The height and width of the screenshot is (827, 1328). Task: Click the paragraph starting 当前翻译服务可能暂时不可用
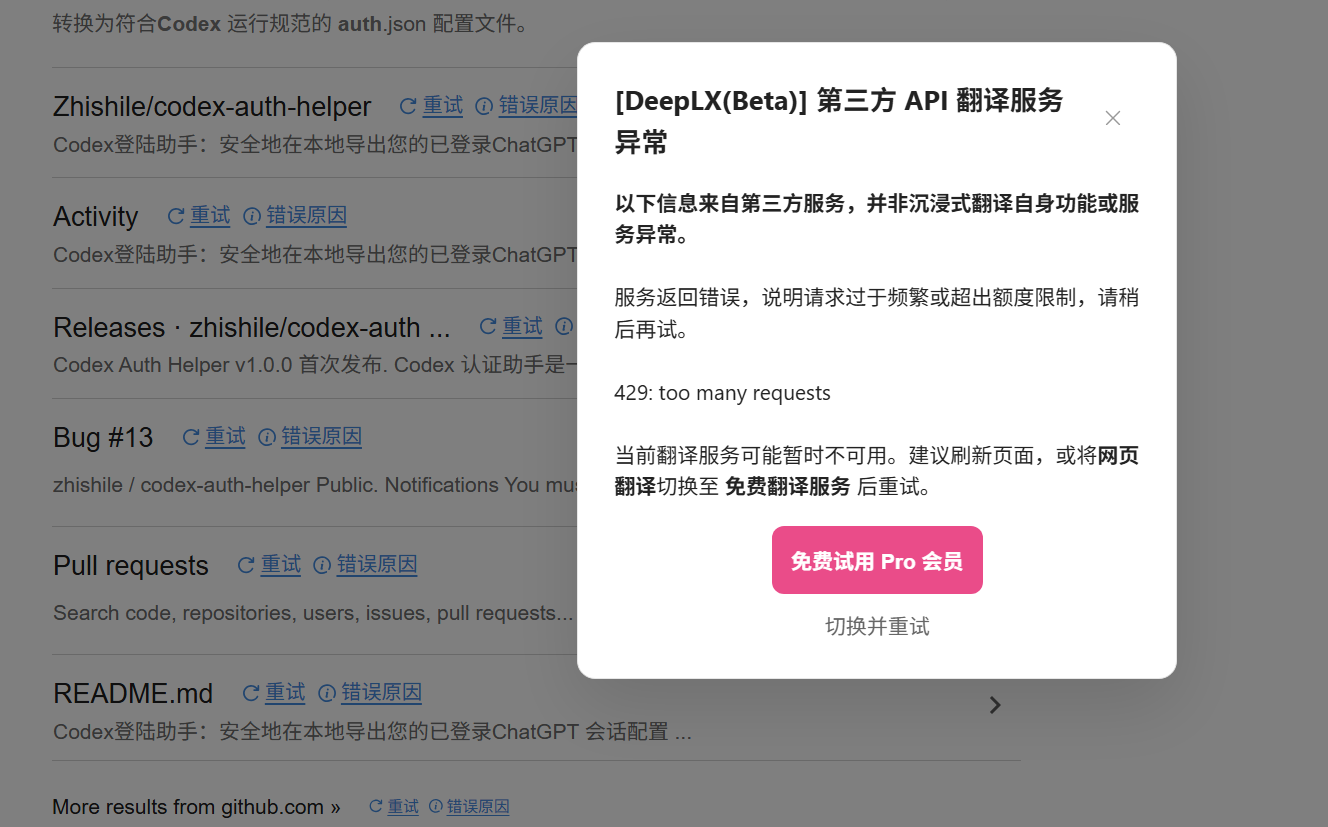click(877, 471)
